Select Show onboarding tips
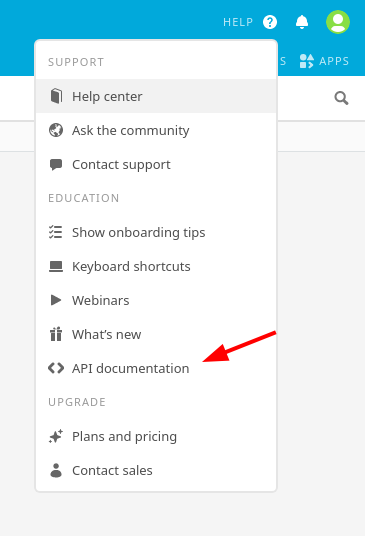Viewport: 365px width, 536px height. (156, 232)
